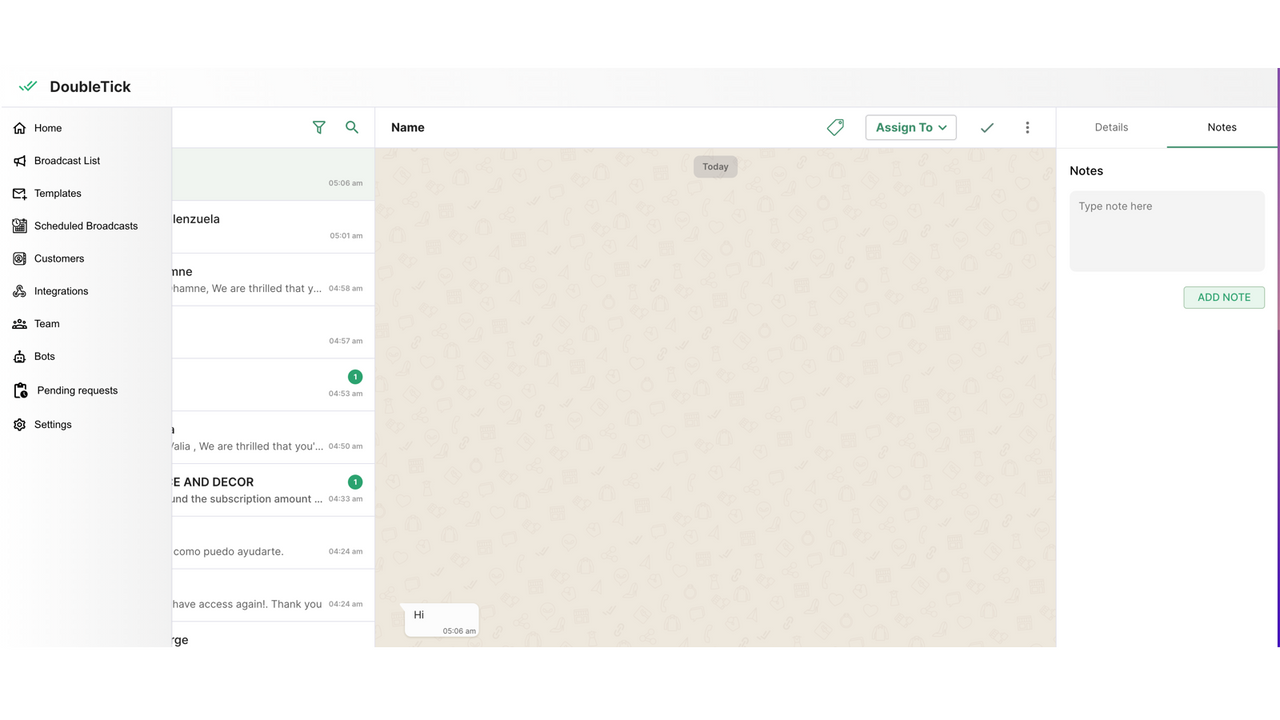The image size is (1280, 720).
Task: Open the chat ending in 'lenzuela'
Action: (x=273, y=227)
